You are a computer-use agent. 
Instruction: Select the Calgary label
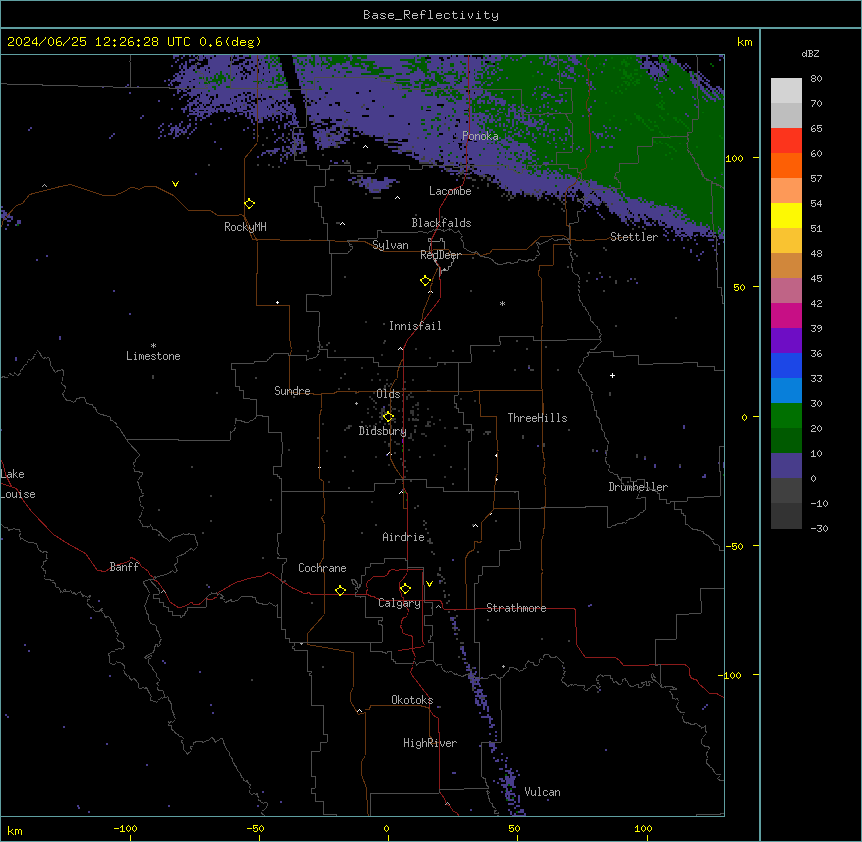(399, 603)
